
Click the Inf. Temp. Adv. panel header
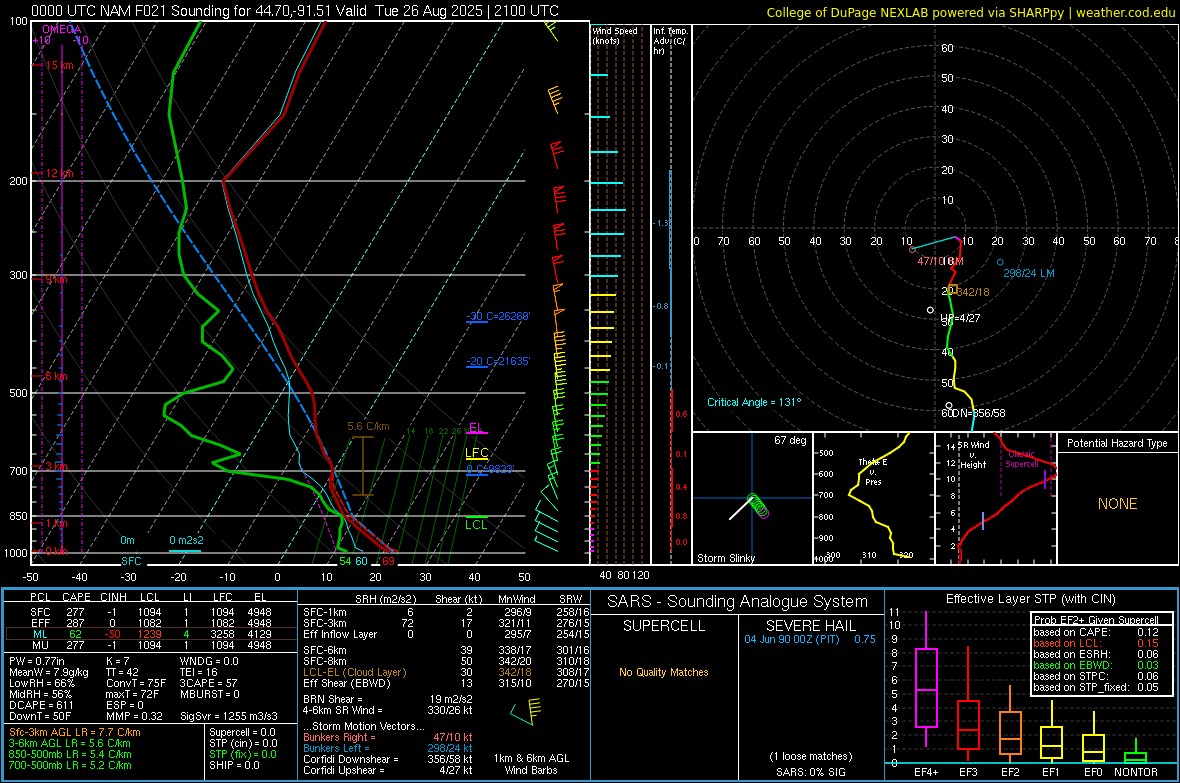671,41
